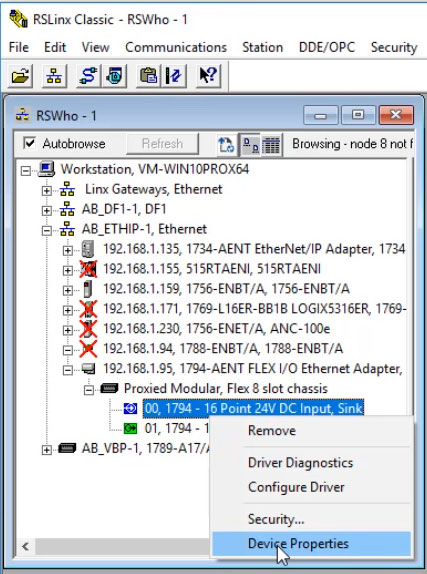The height and width of the screenshot is (574, 427).
Task: Open the DDE/OPC menu
Action: click(327, 47)
